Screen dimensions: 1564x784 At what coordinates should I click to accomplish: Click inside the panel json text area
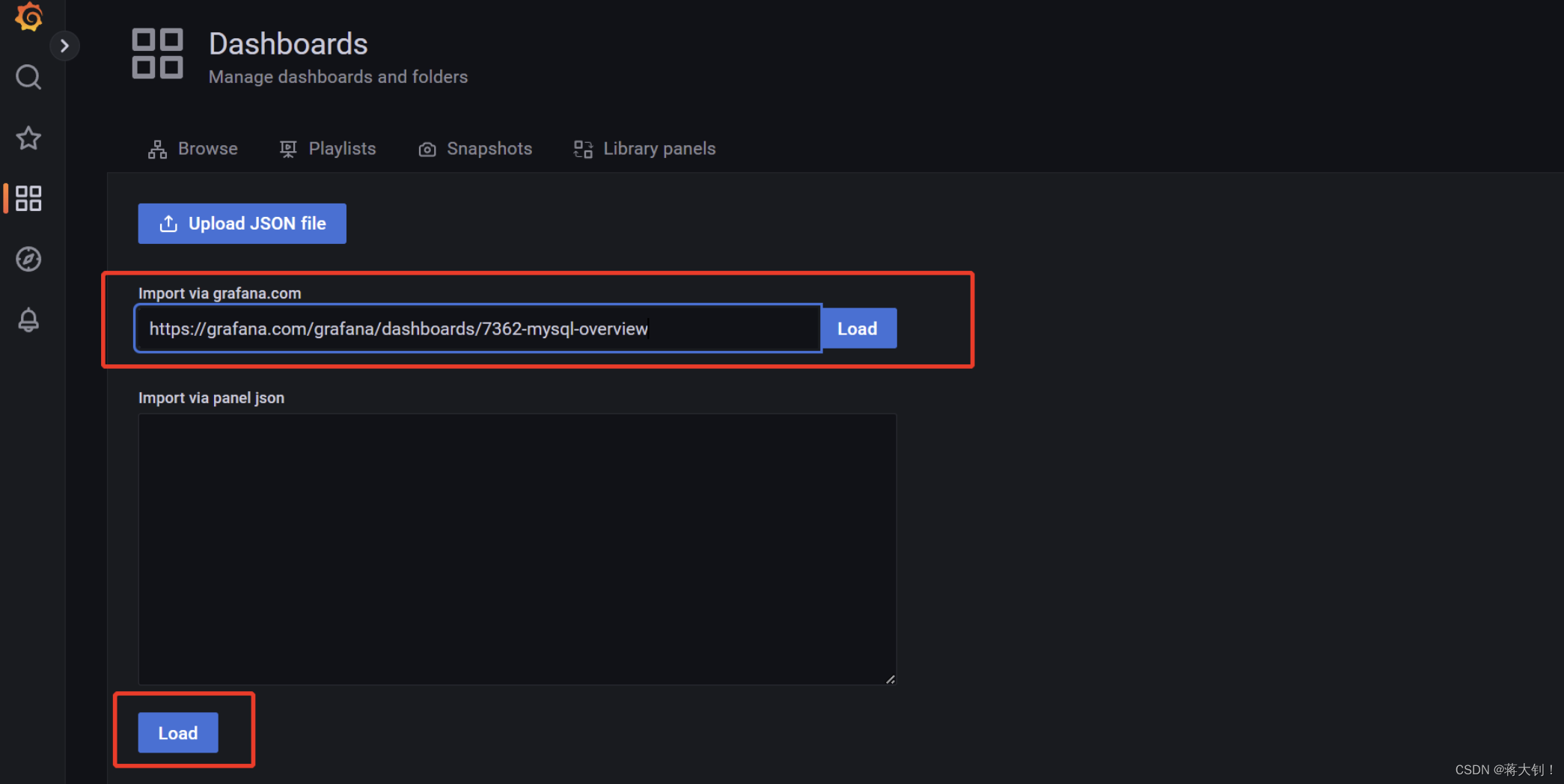pos(517,549)
